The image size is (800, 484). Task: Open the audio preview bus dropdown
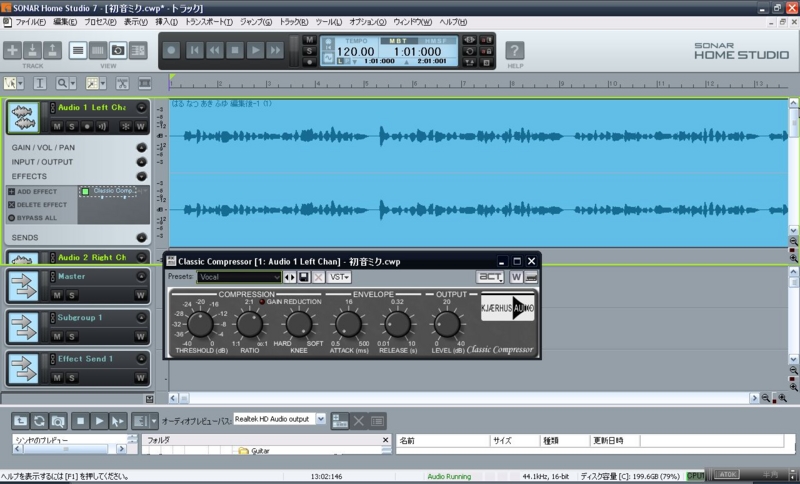[x=321, y=419]
